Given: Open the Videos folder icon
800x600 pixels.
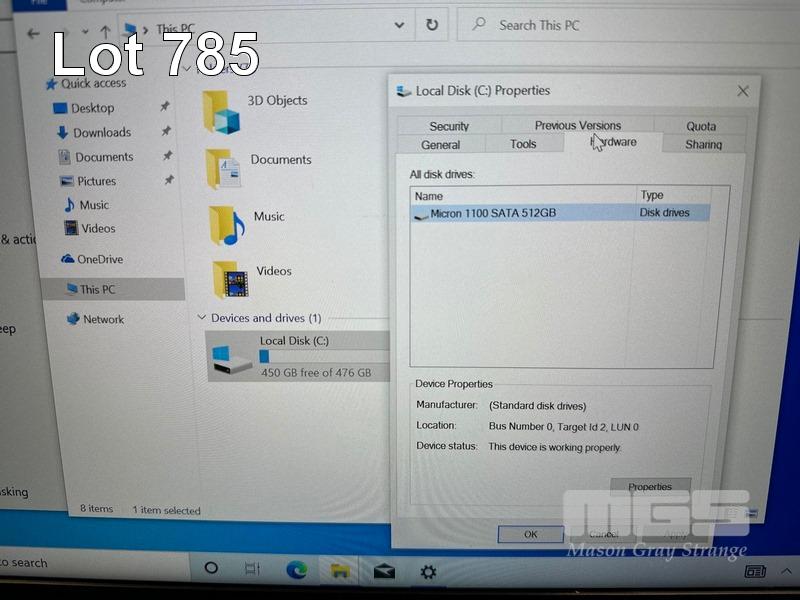Looking at the screenshot, I should point(230,279).
